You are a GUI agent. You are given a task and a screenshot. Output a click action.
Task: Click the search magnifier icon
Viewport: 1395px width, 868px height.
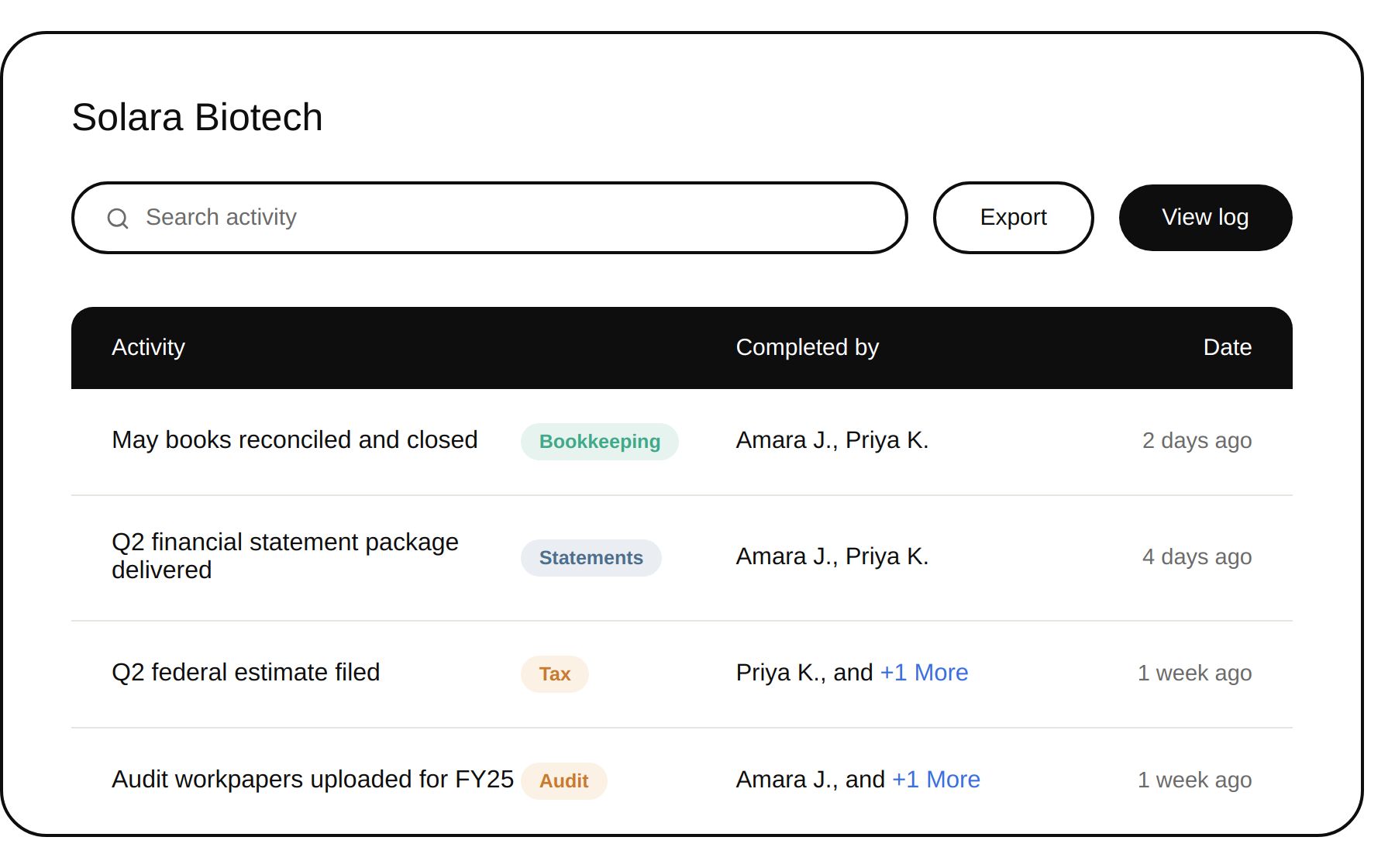click(x=118, y=219)
